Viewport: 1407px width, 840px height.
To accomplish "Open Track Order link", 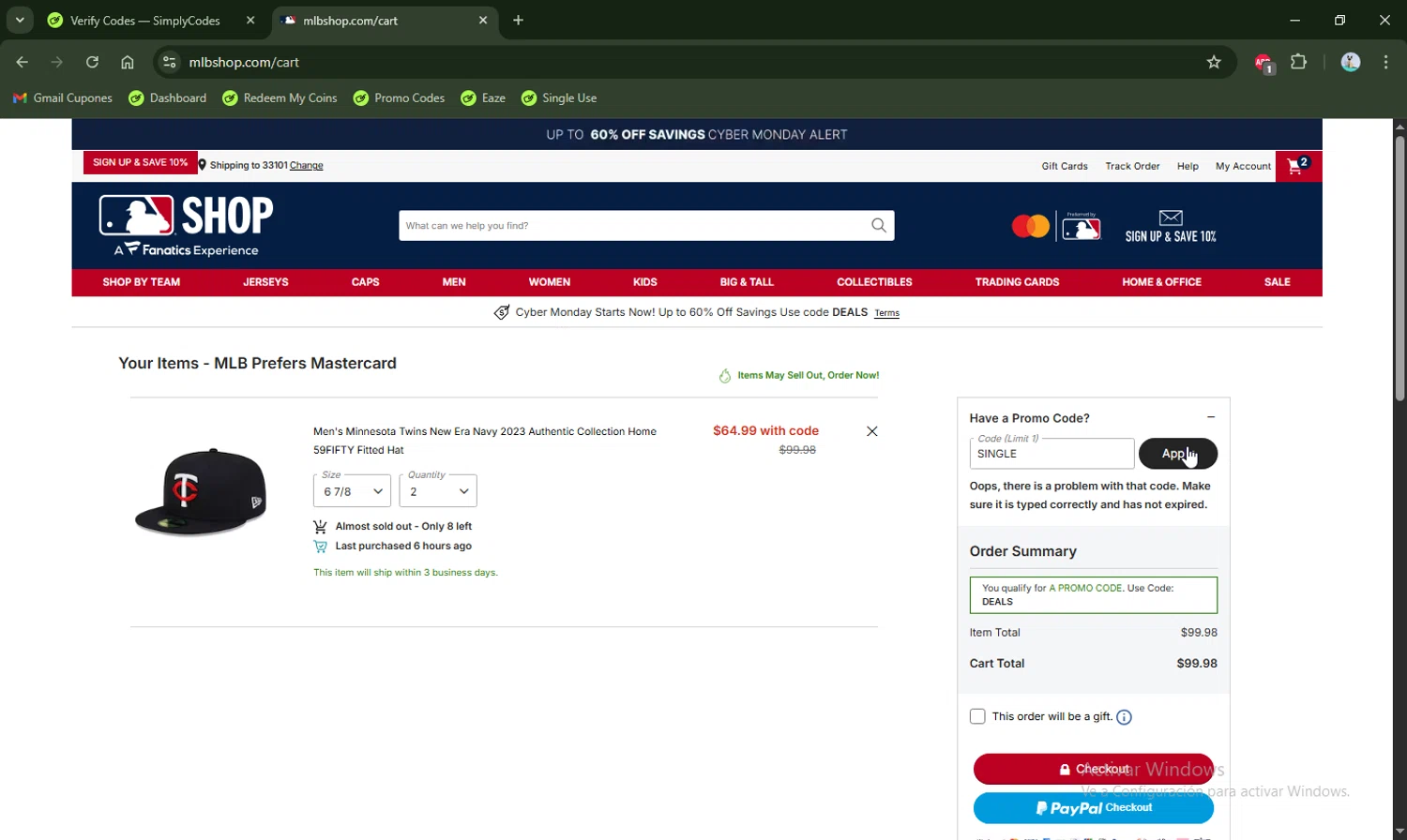I will [x=1132, y=166].
